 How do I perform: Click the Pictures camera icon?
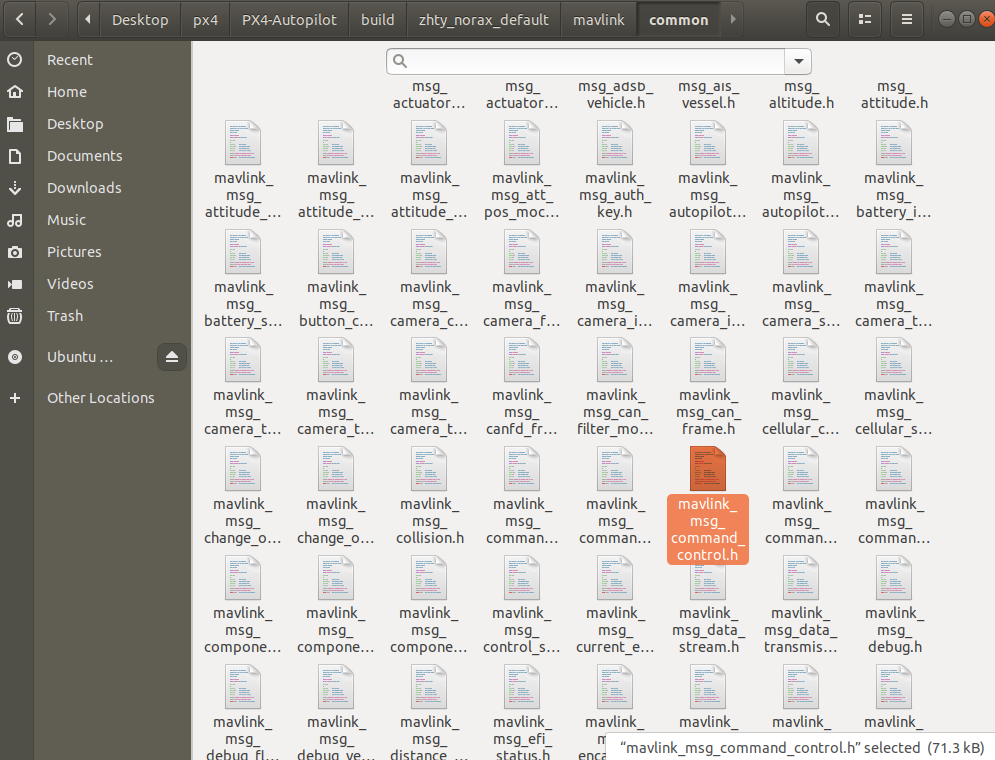tap(15, 252)
